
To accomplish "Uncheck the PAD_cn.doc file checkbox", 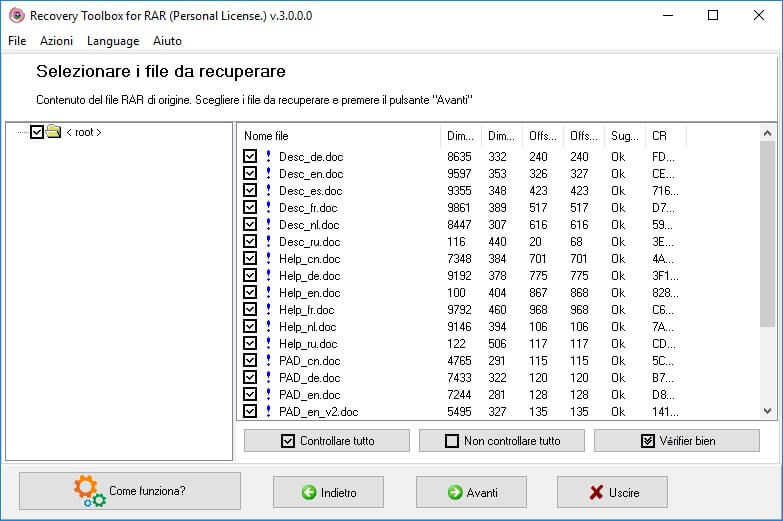I will pyautogui.click(x=250, y=361).
